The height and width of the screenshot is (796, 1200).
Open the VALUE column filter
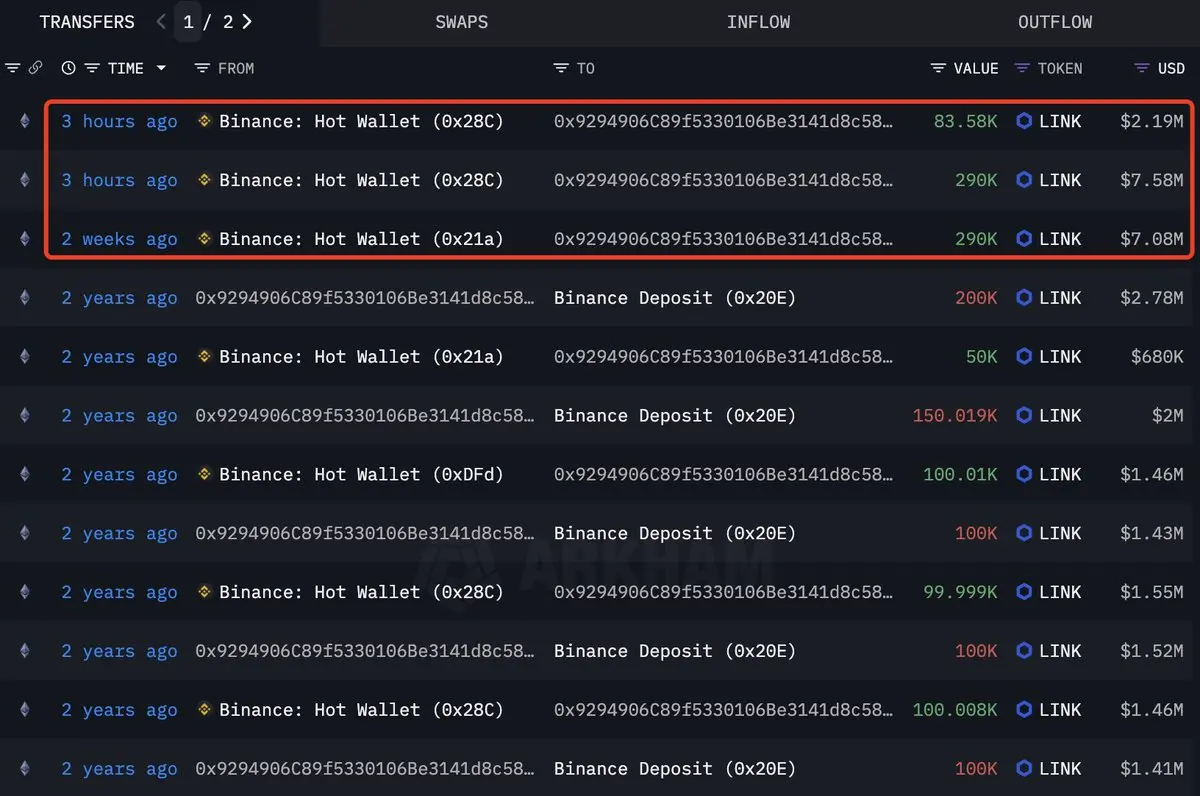point(938,68)
